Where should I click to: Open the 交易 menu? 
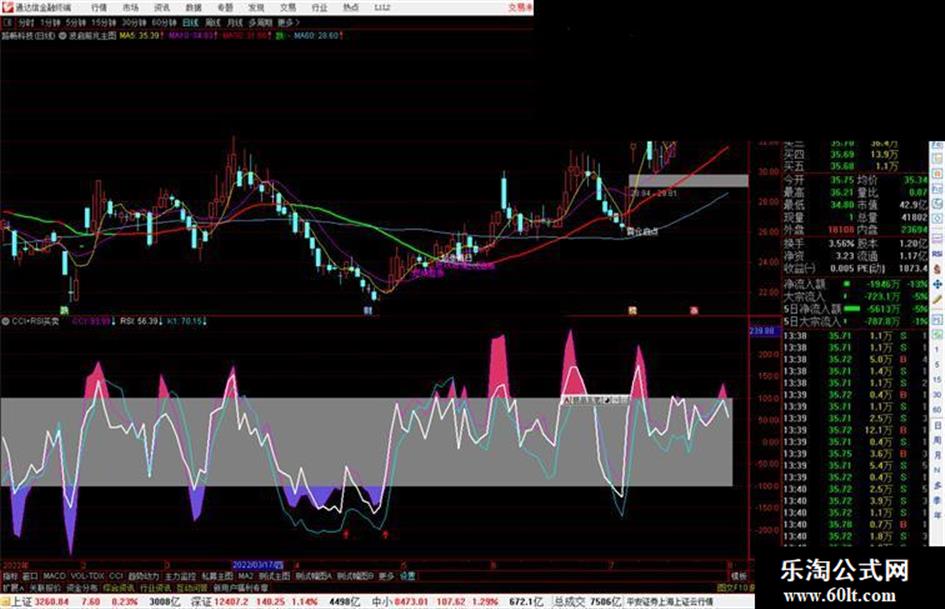pyautogui.click(x=287, y=7)
